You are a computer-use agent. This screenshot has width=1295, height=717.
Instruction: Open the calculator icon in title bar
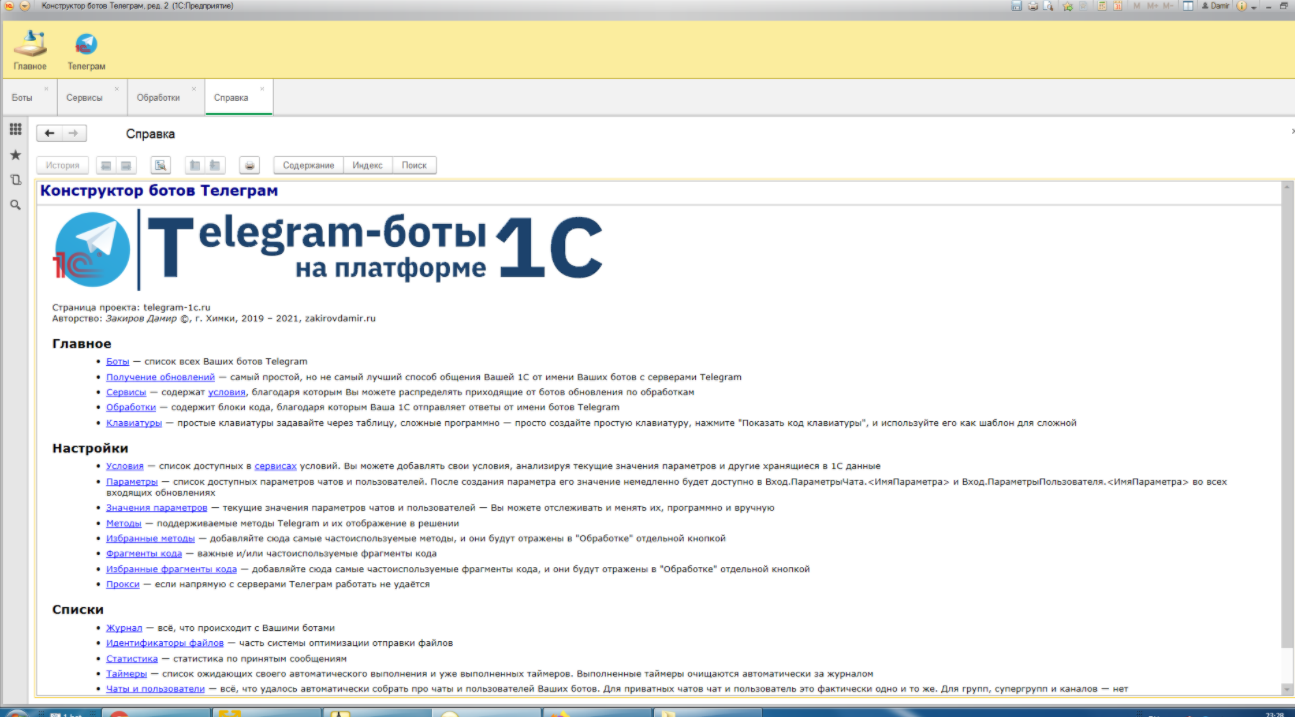1101,6
